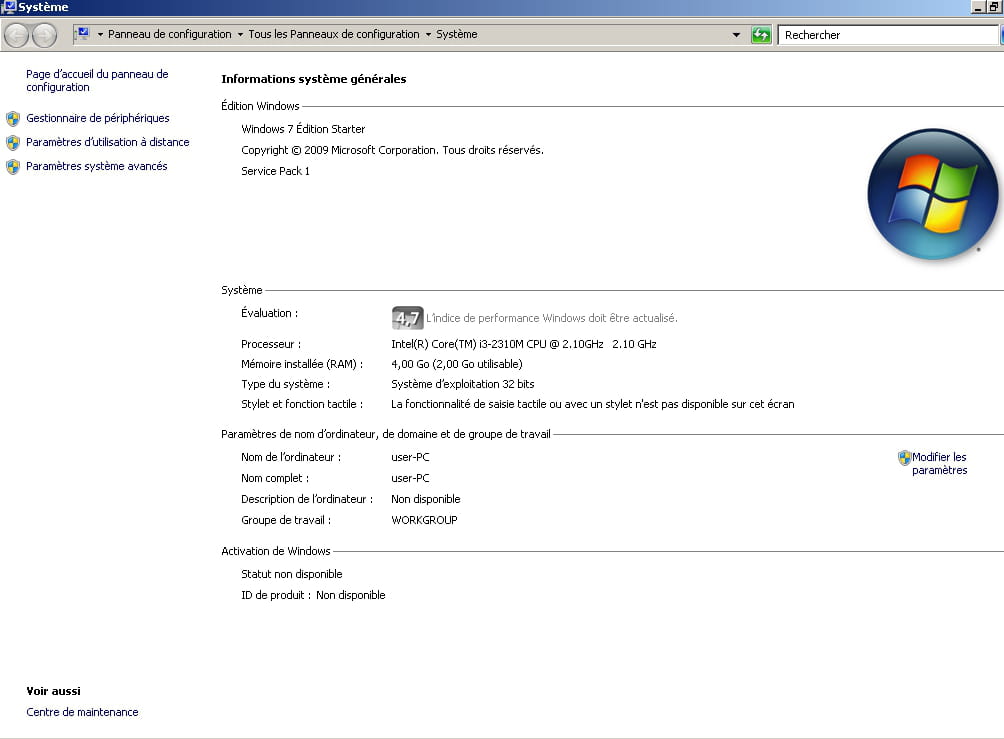1004x739 pixels.
Task: Click the green refresh icon beside address bar
Action: (761, 35)
